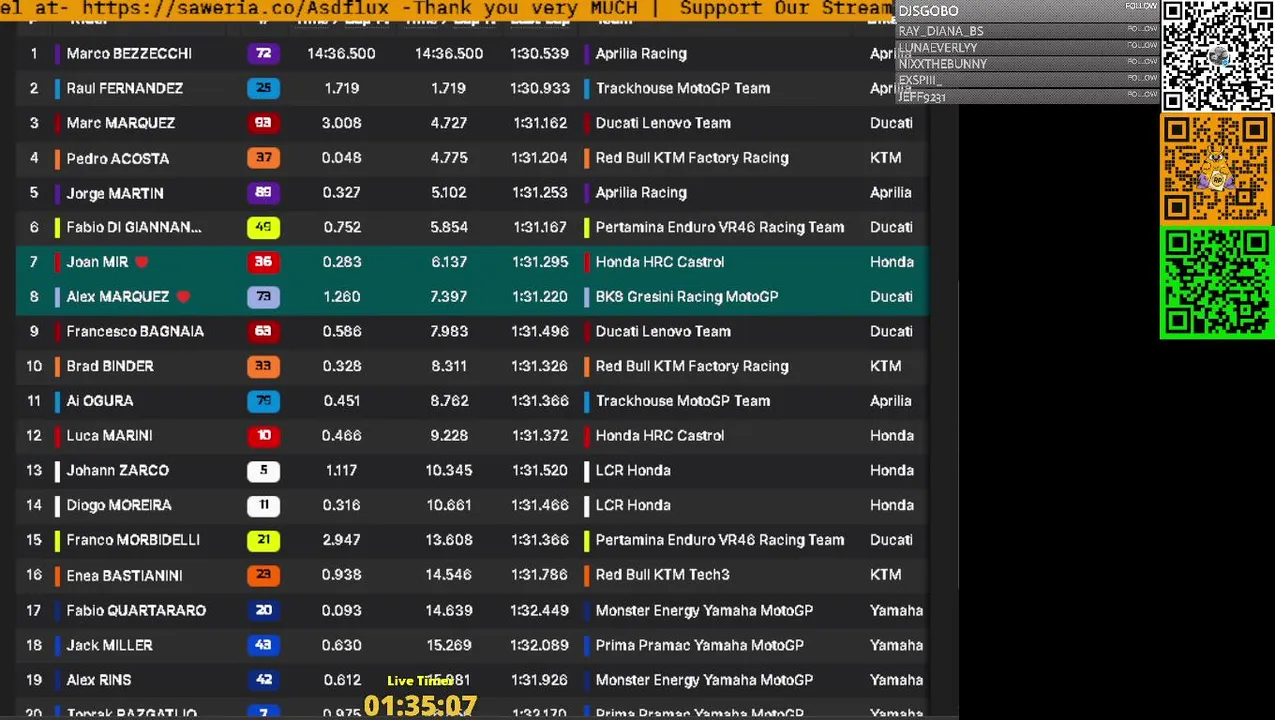Image resolution: width=1275 pixels, height=720 pixels.
Task: Click Bagnaia's red number 63 badge
Action: coord(263,331)
